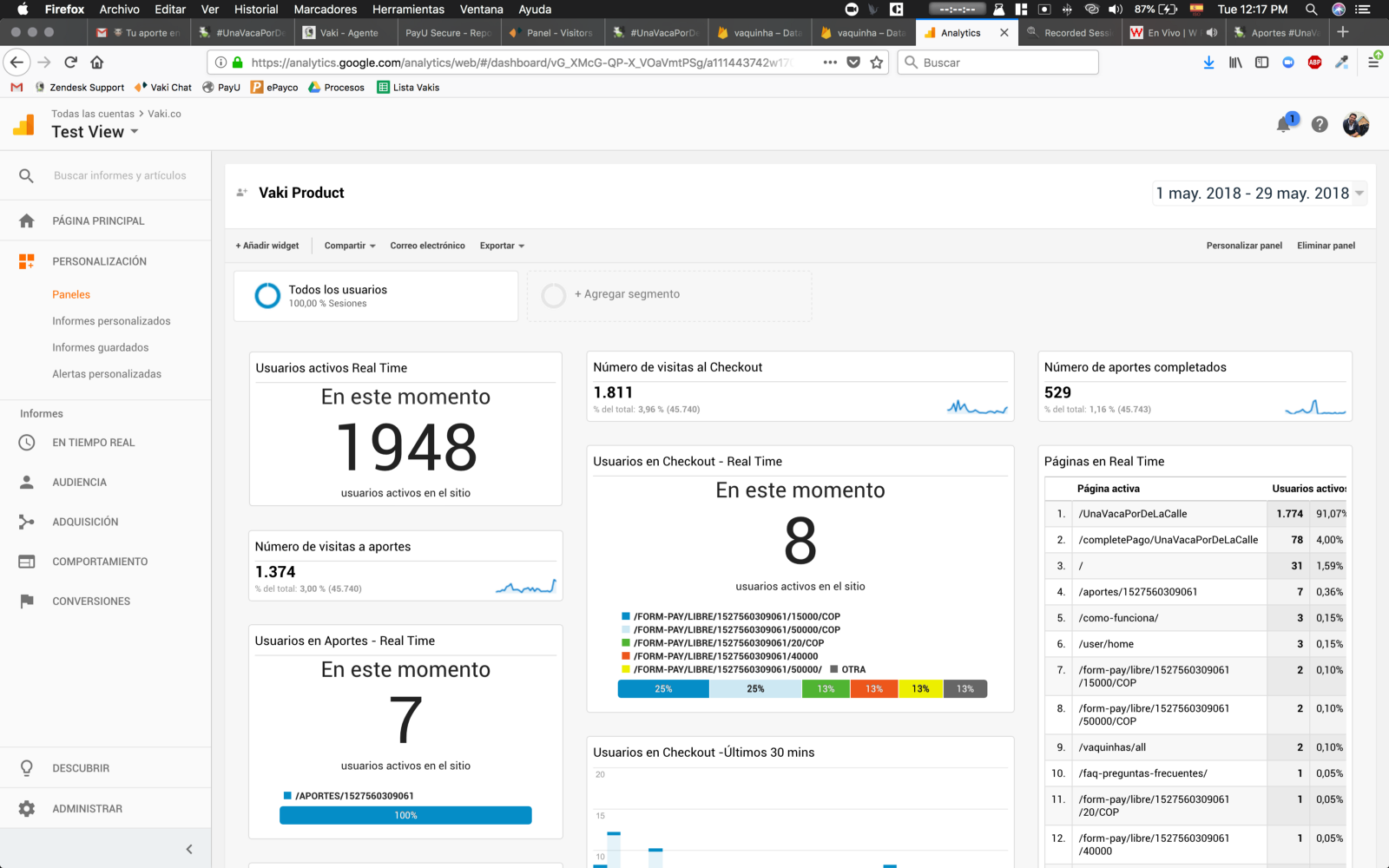This screenshot has height=868, width=1389.
Task: Click the sidebar search magnifier icon
Action: click(26, 176)
